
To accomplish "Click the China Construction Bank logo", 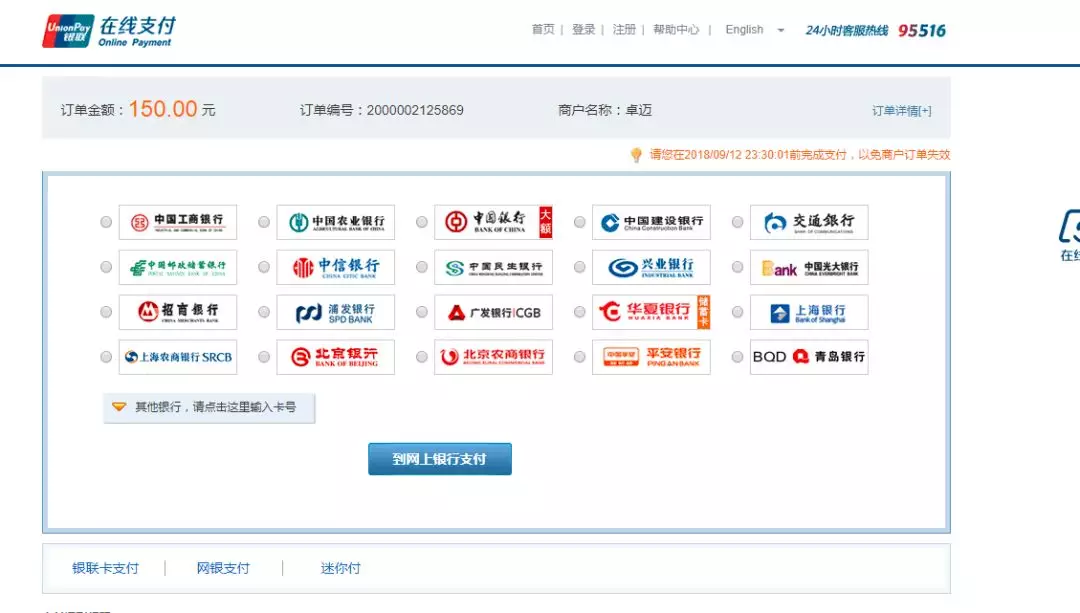I will coord(651,222).
